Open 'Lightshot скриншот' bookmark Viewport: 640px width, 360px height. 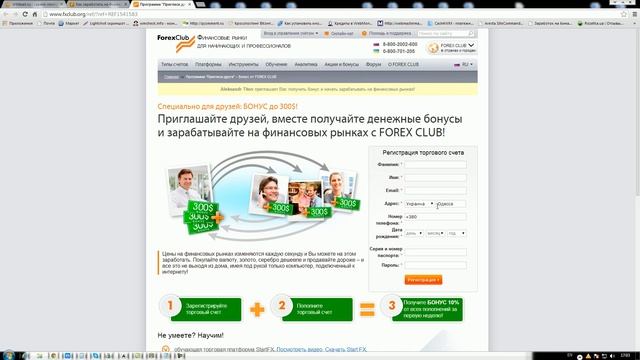click(x=106, y=23)
